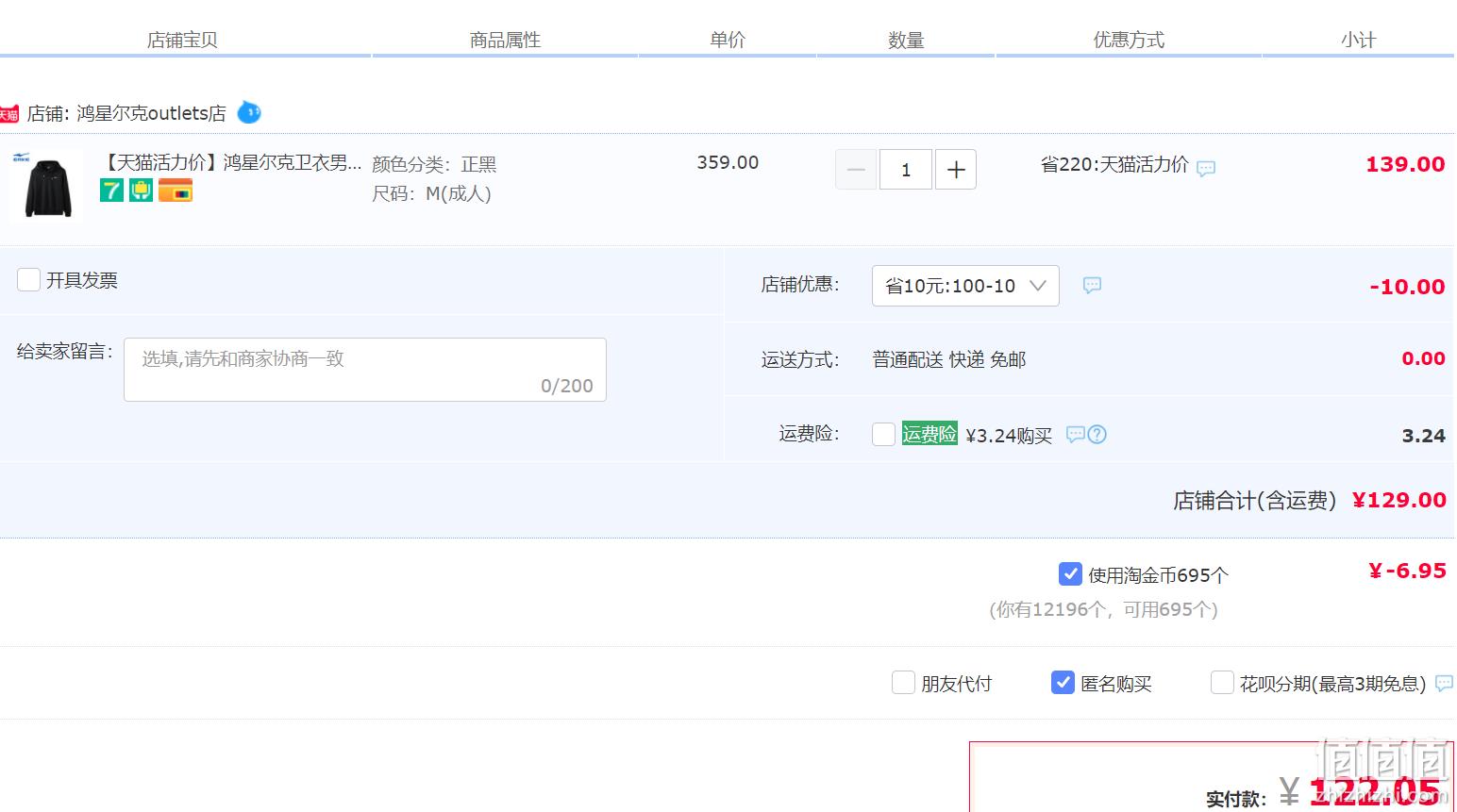The image size is (1457, 812).
Task: Click the 优惠方式 column header
Action: pyautogui.click(x=1129, y=40)
